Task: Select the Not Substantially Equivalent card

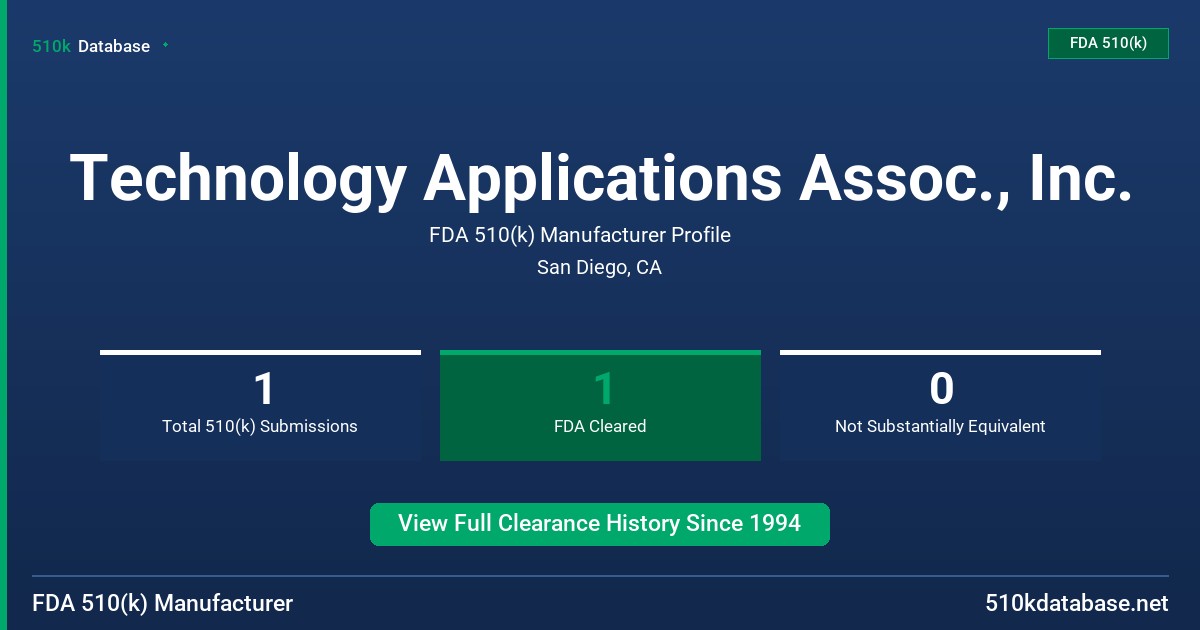Action: (x=940, y=406)
